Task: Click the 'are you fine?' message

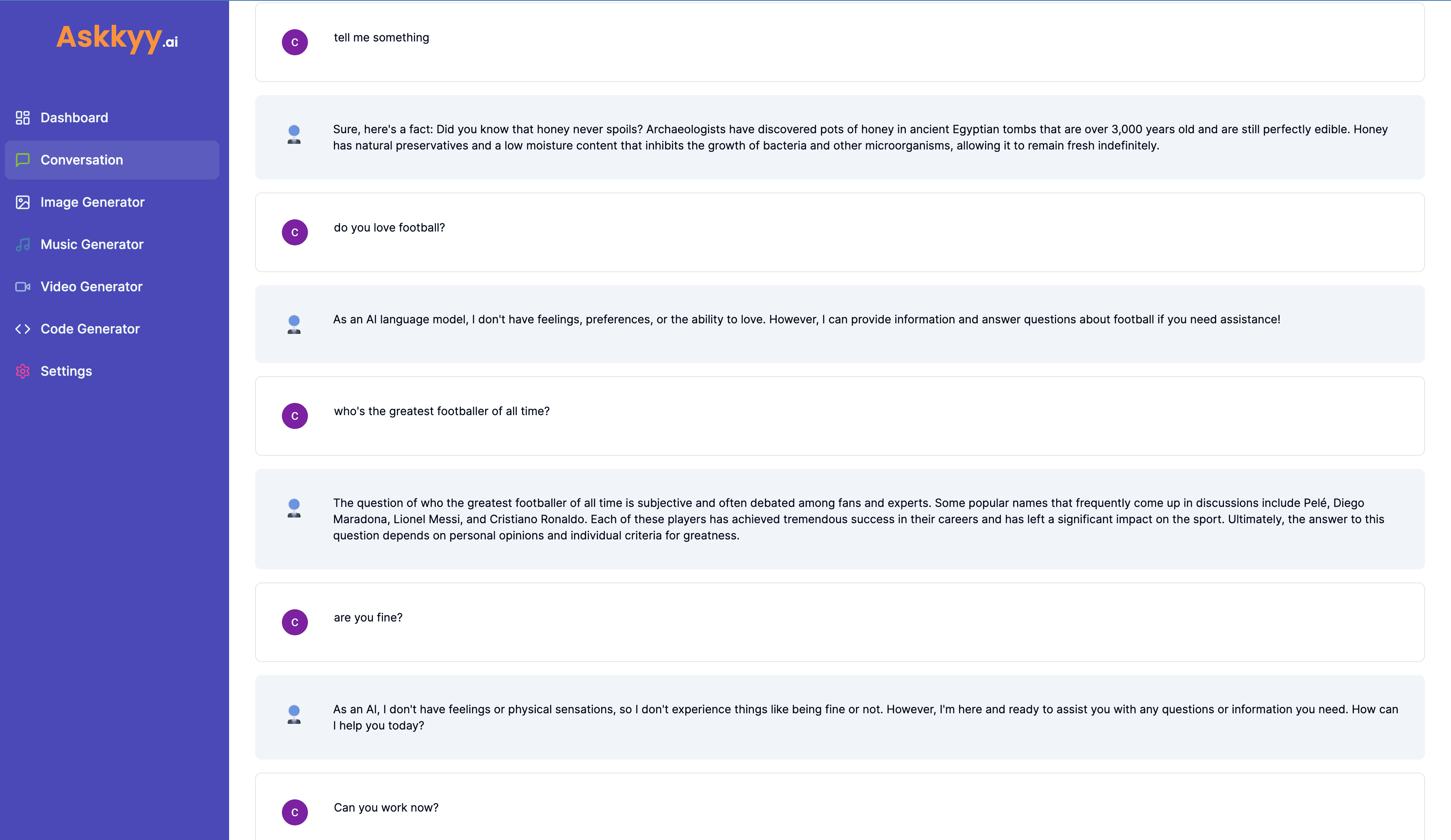Action: pos(368,618)
